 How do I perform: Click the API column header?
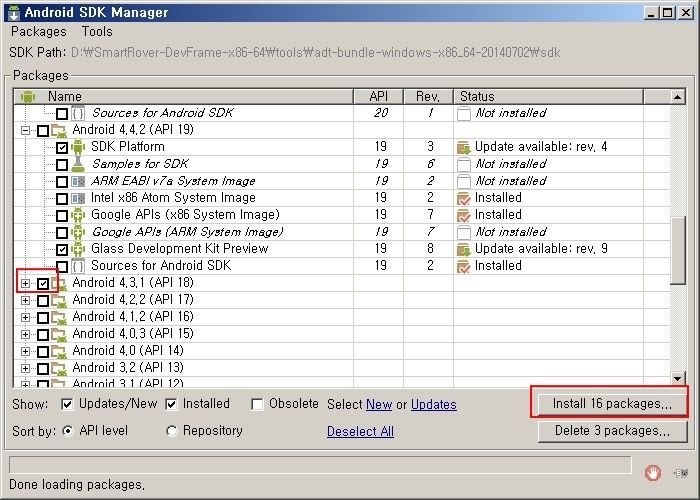(x=379, y=96)
